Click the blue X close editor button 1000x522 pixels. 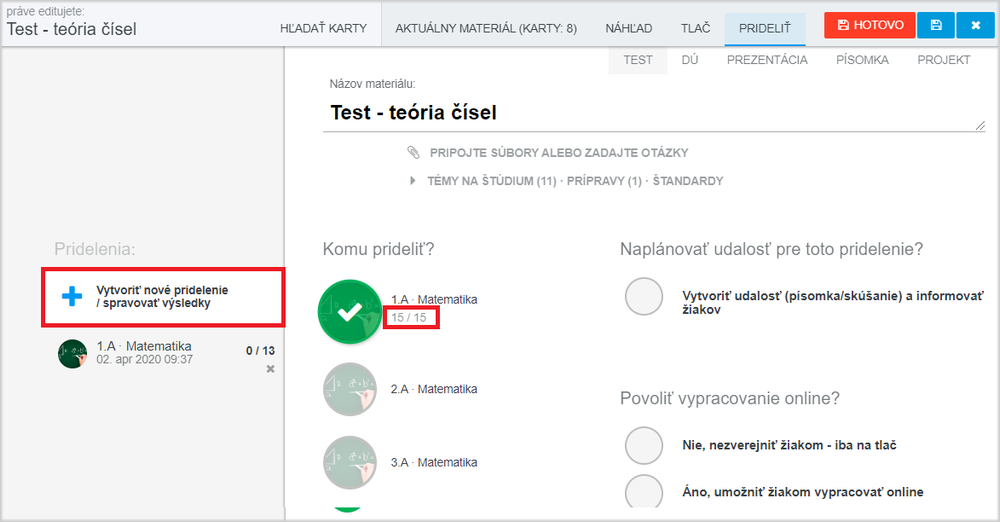[975, 26]
